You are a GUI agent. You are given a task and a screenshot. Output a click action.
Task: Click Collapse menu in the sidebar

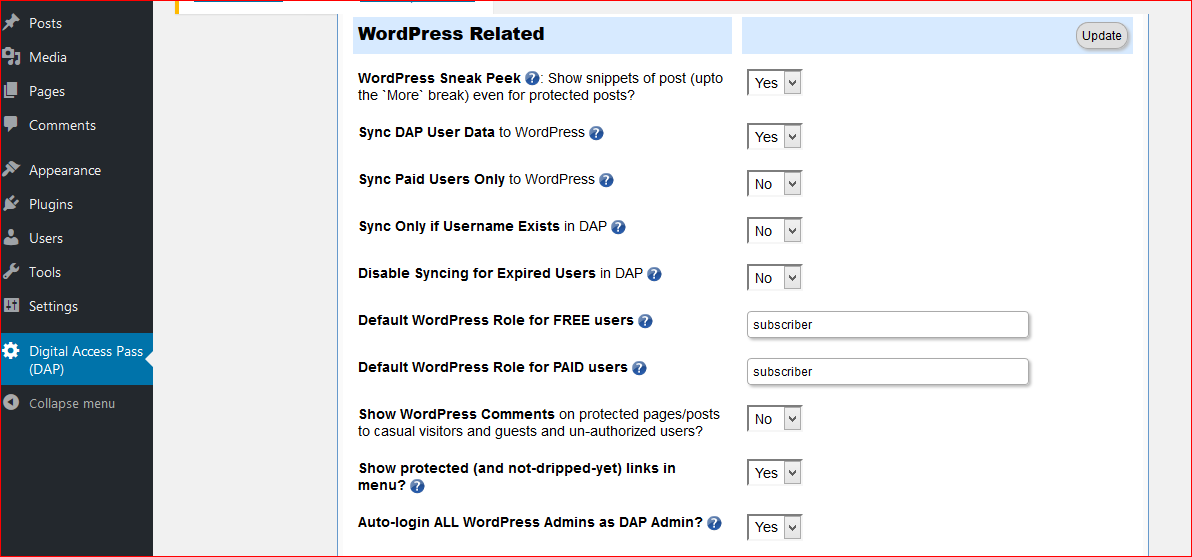pyautogui.click(x=71, y=403)
